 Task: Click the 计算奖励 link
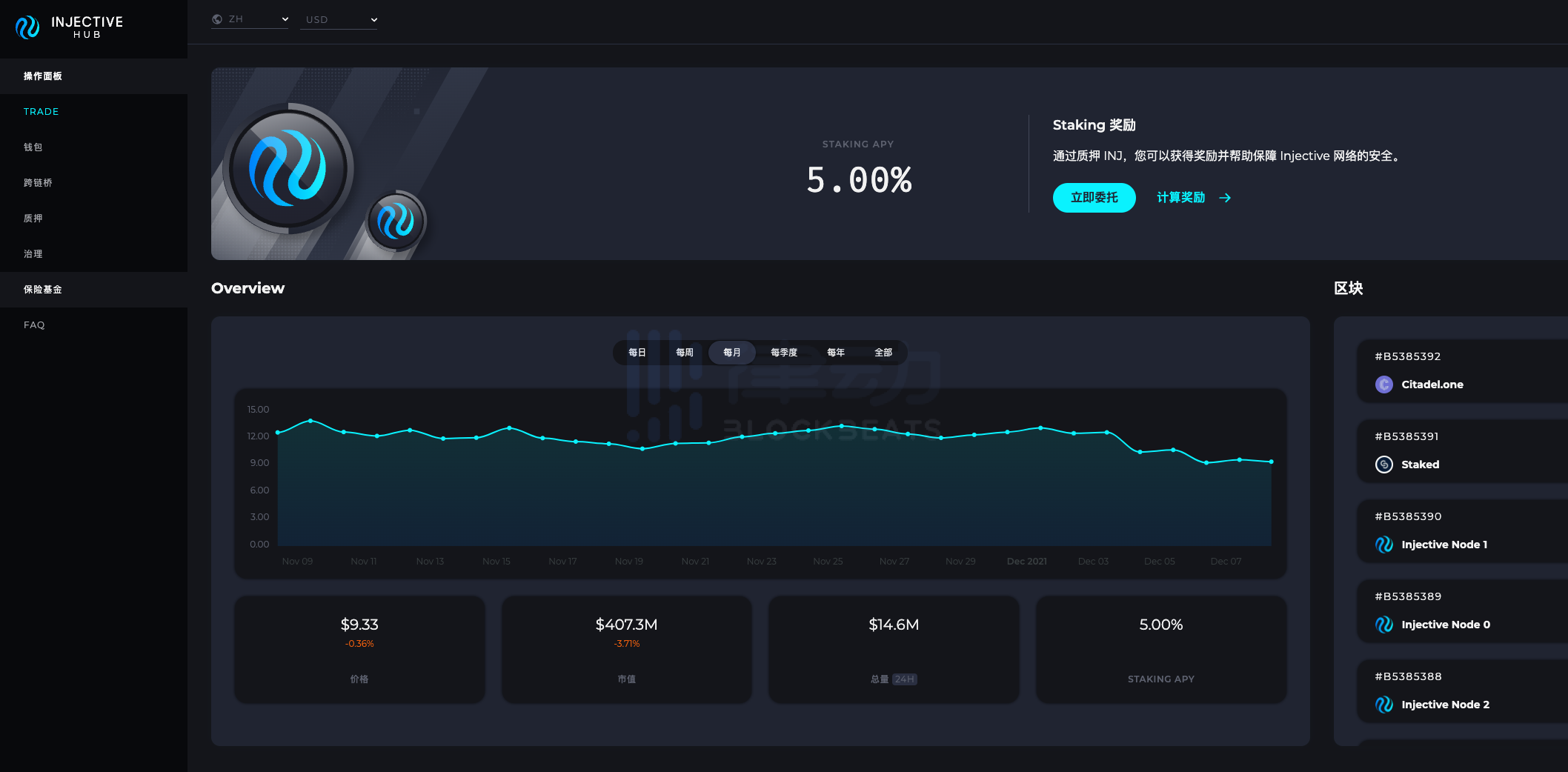click(x=1180, y=198)
